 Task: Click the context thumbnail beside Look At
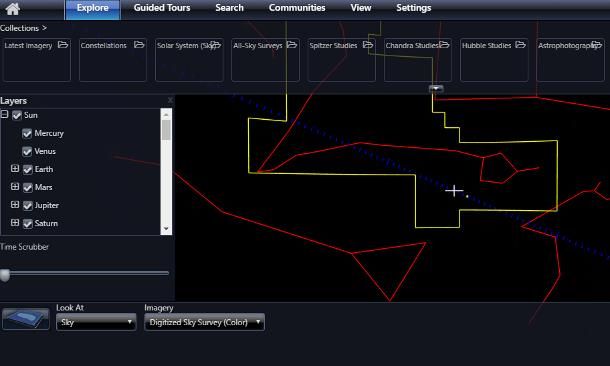(26, 319)
